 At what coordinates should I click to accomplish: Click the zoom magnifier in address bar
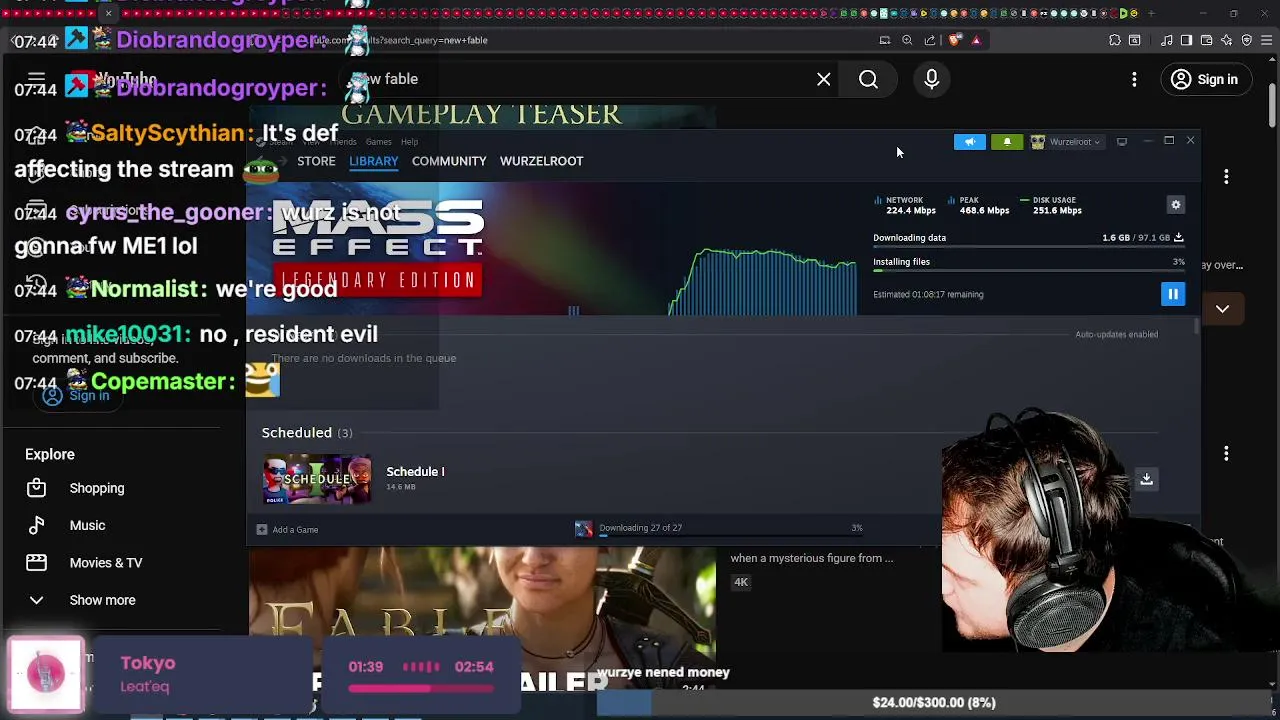pos(907,40)
